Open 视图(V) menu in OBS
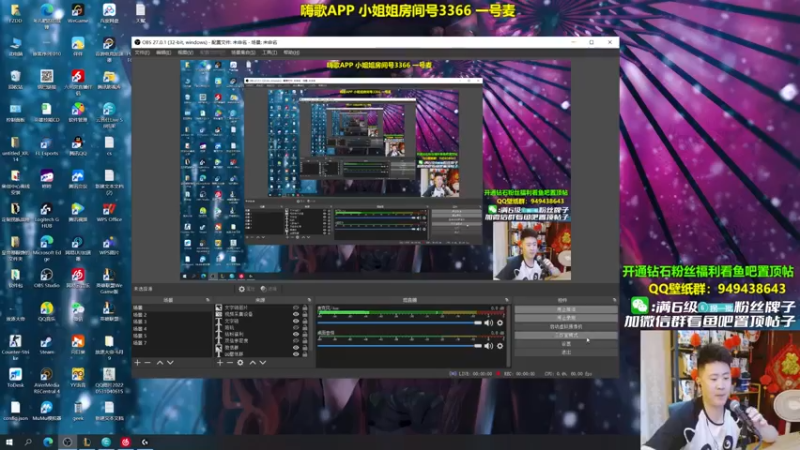The height and width of the screenshot is (450, 800). pyautogui.click(x=185, y=53)
